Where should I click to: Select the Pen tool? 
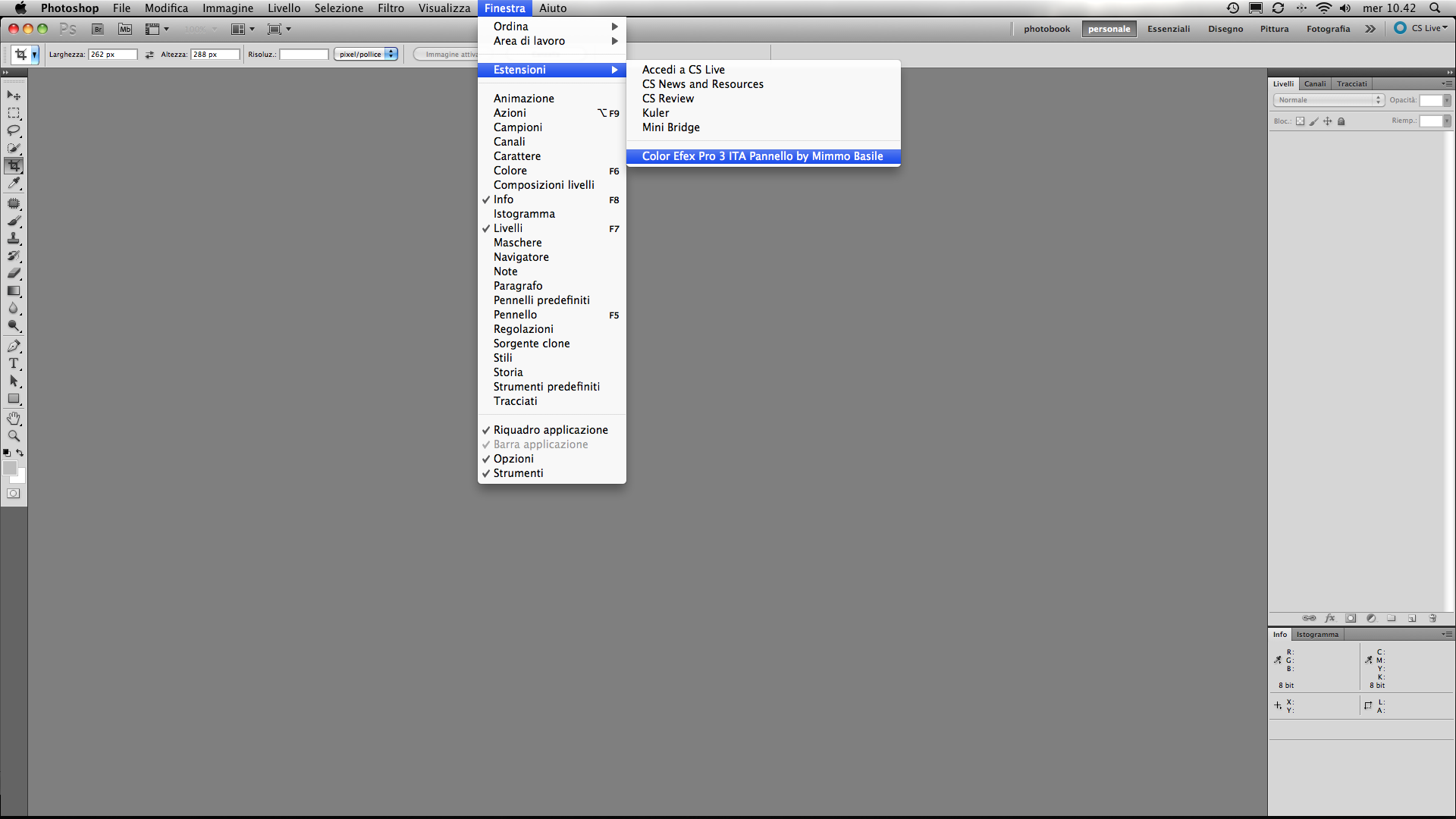coord(14,347)
